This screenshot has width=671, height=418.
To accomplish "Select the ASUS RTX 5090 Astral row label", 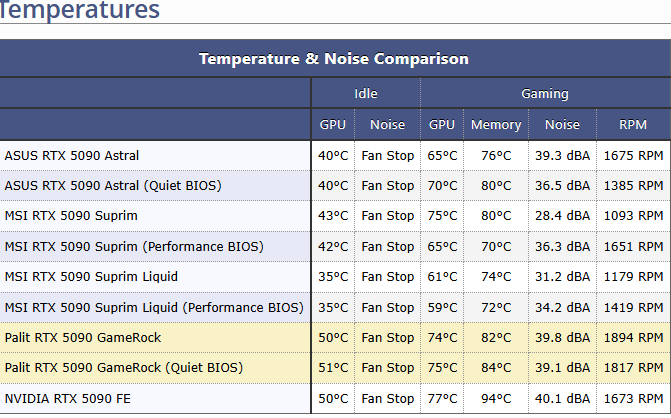I will 72,156.
